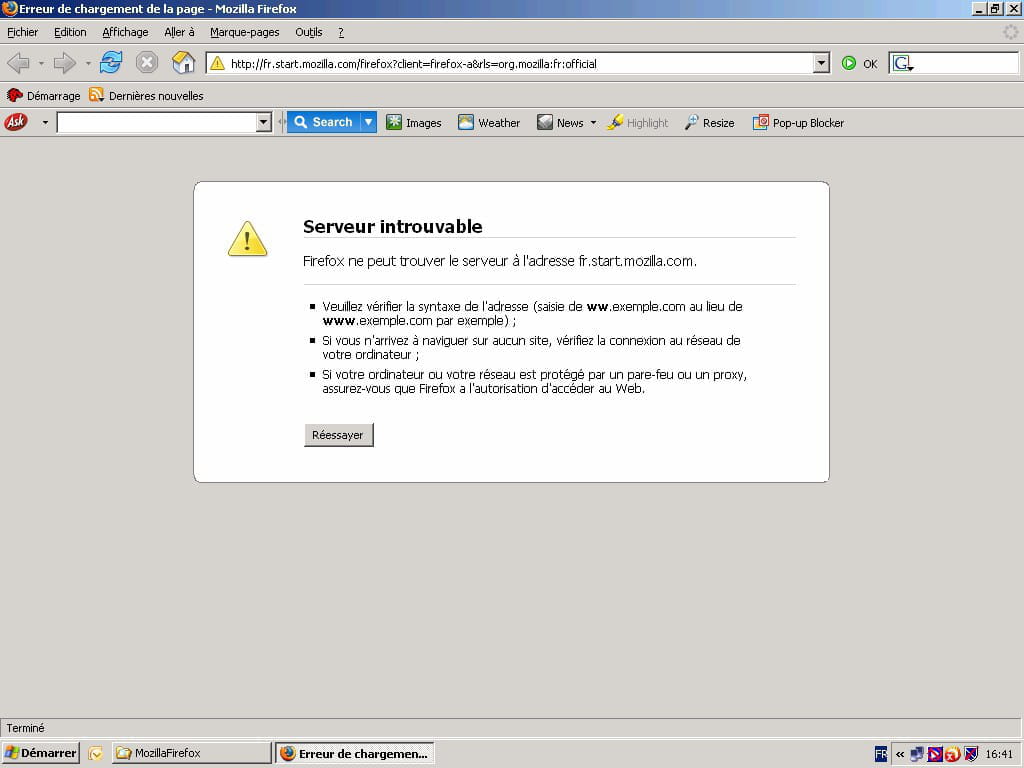Click the quick launch icon beside Démarrer

pyautogui.click(x=95, y=754)
